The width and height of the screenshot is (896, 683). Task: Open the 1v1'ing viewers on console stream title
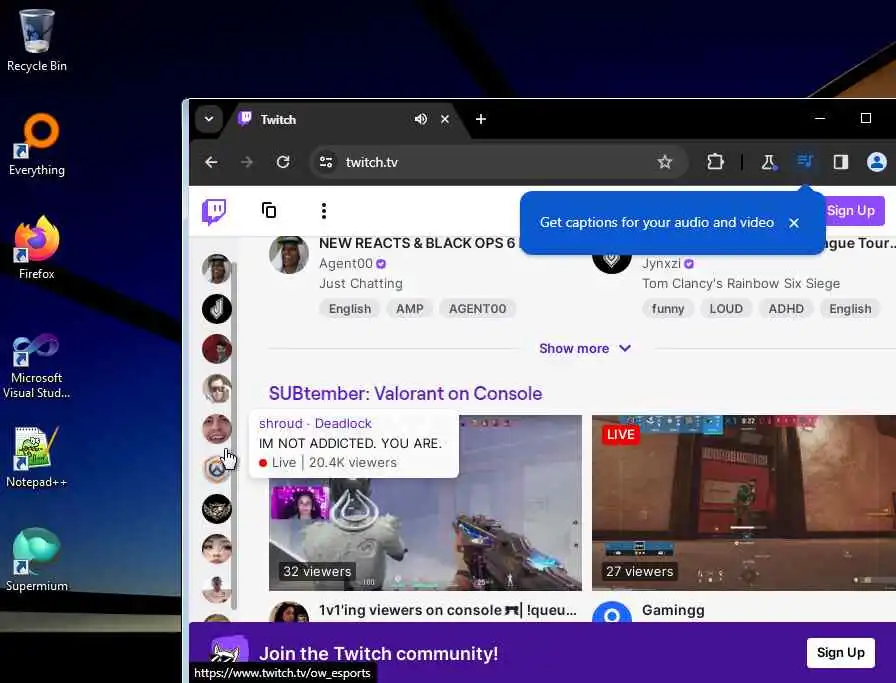[447, 610]
